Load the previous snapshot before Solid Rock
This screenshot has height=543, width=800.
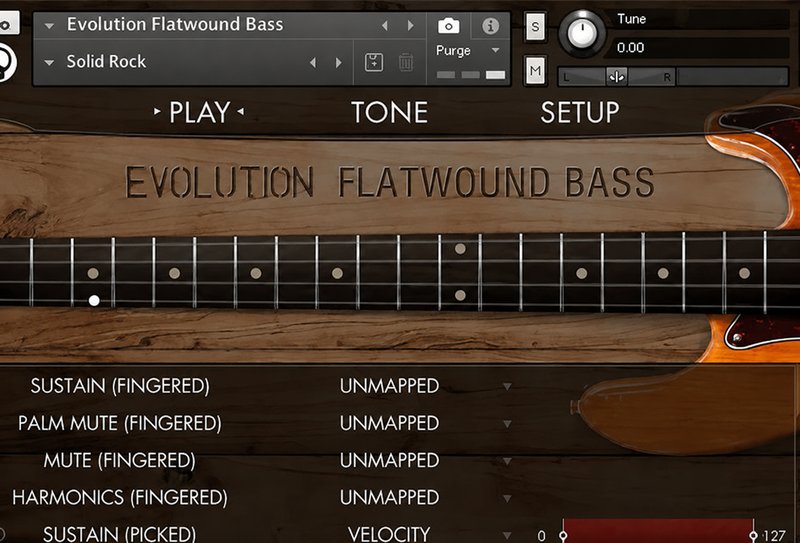[x=313, y=63]
